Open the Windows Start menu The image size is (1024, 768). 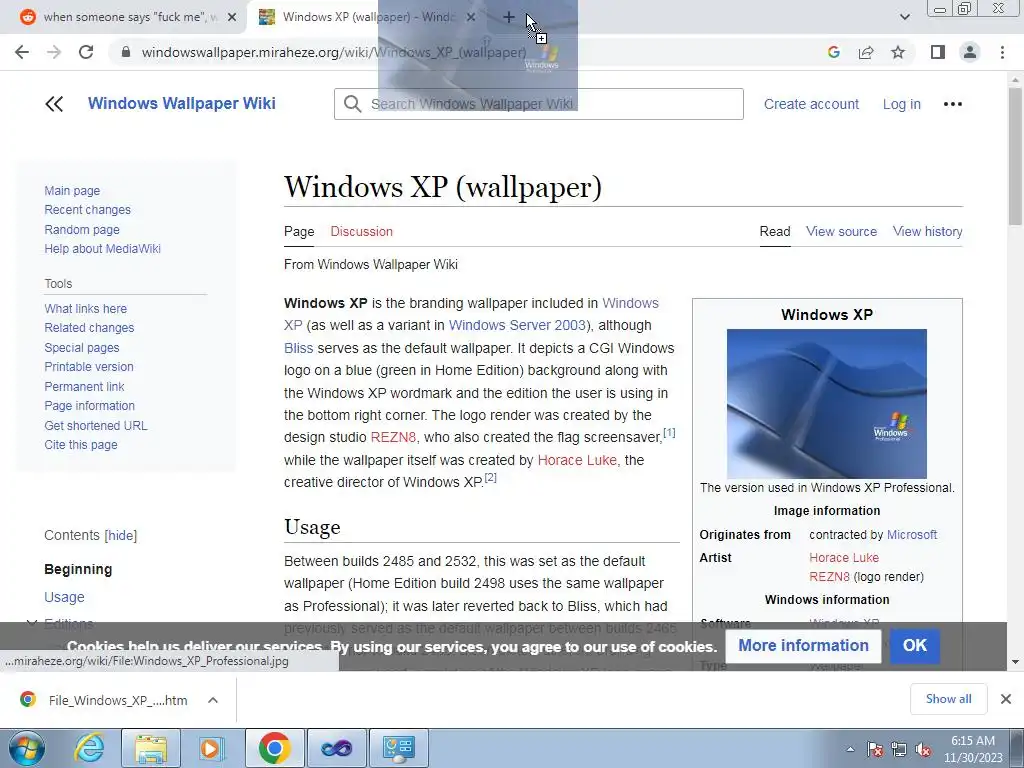pos(26,748)
